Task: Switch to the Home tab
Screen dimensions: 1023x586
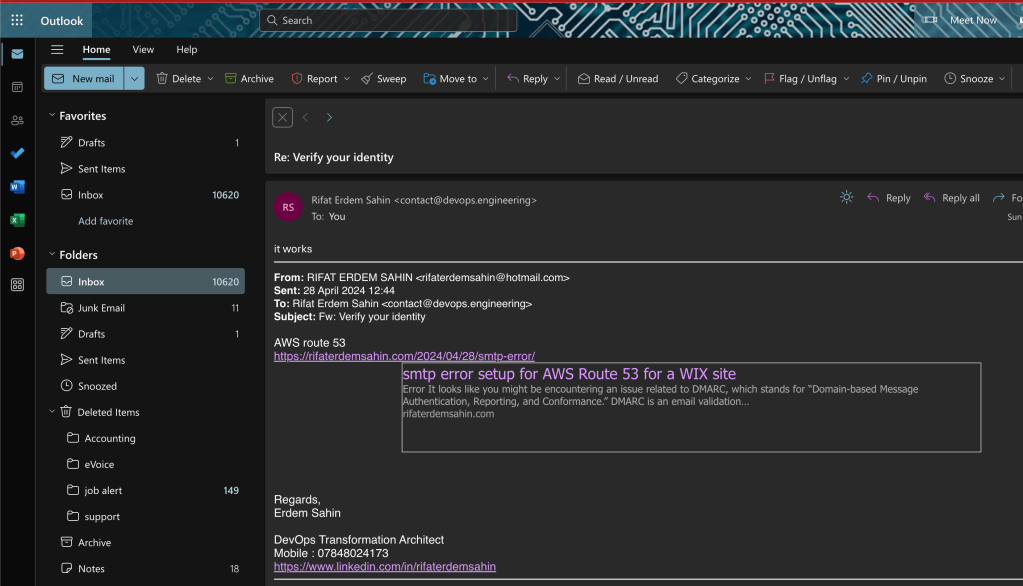Action: tap(96, 50)
